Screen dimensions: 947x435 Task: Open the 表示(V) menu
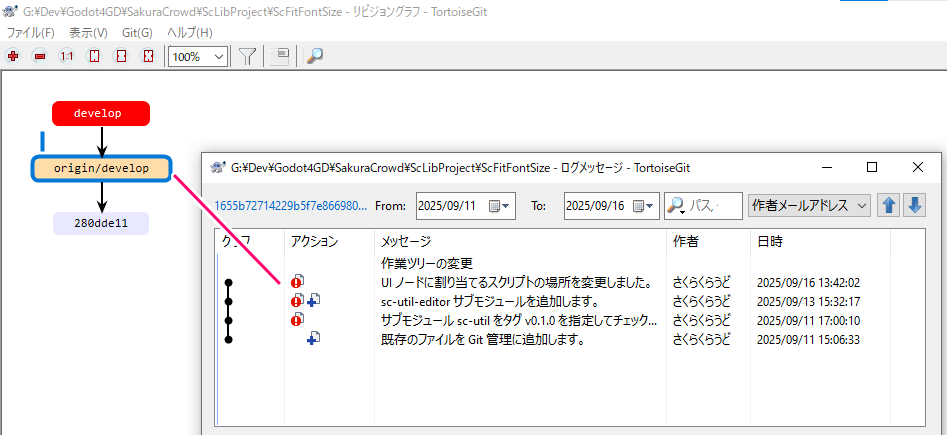(x=88, y=33)
